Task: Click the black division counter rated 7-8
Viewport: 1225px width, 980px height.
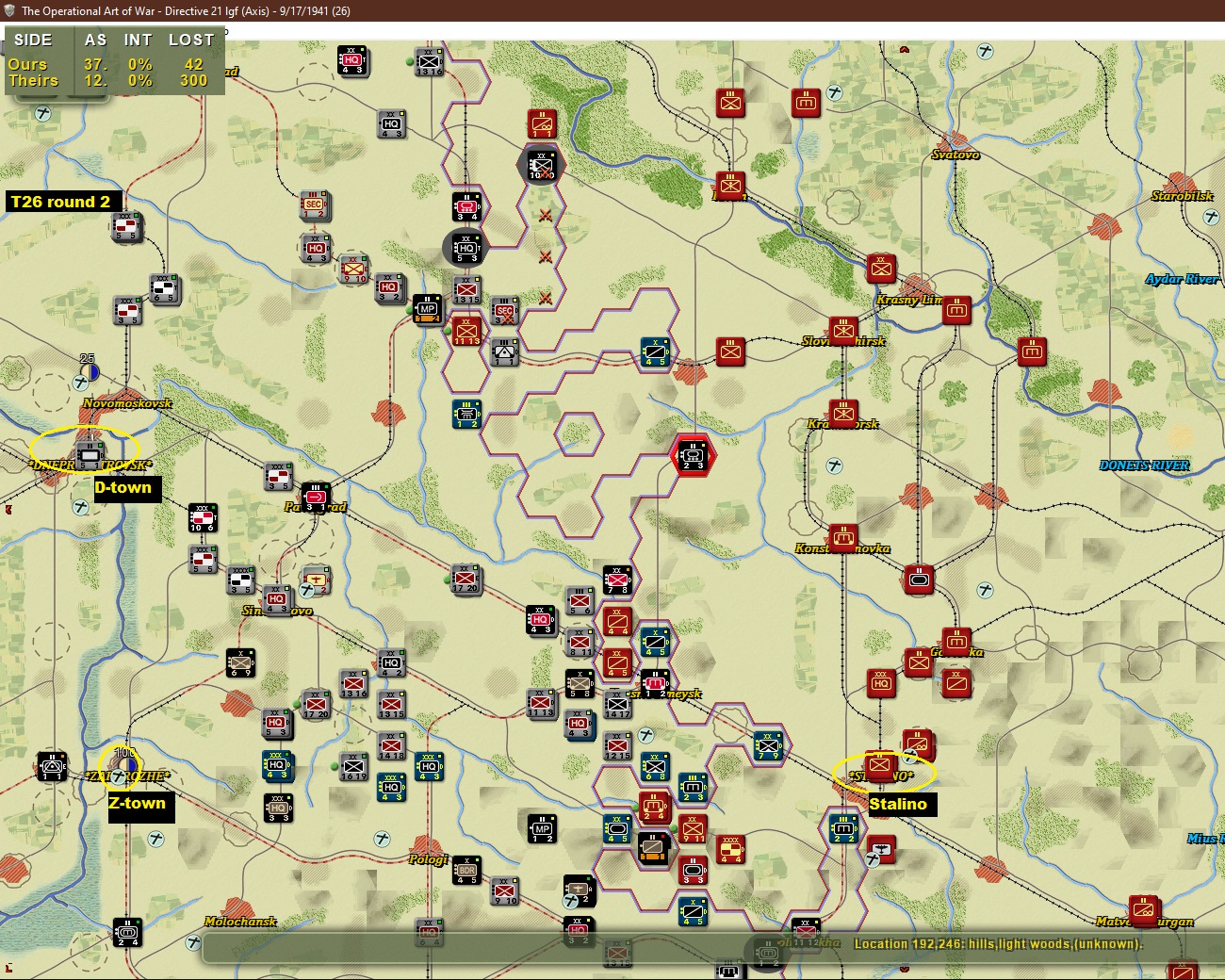Action: (617, 580)
